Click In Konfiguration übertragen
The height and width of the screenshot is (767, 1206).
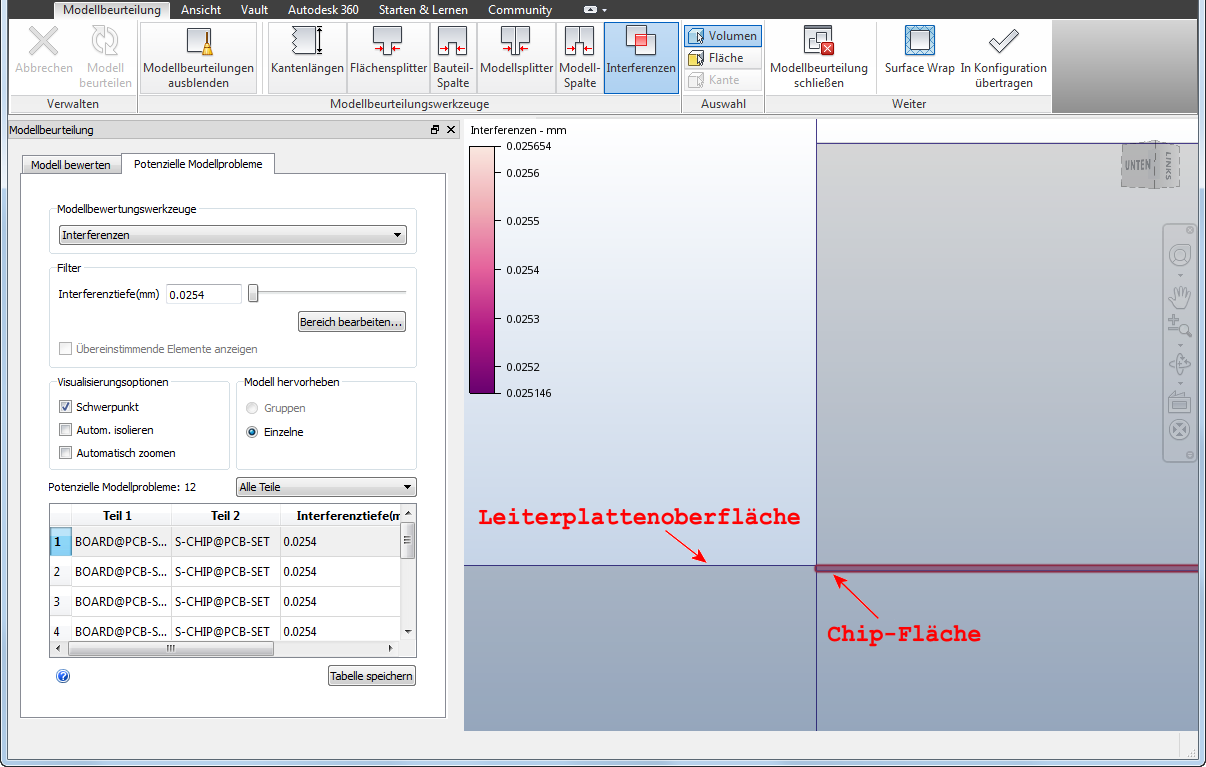pyautogui.click(x=1003, y=57)
